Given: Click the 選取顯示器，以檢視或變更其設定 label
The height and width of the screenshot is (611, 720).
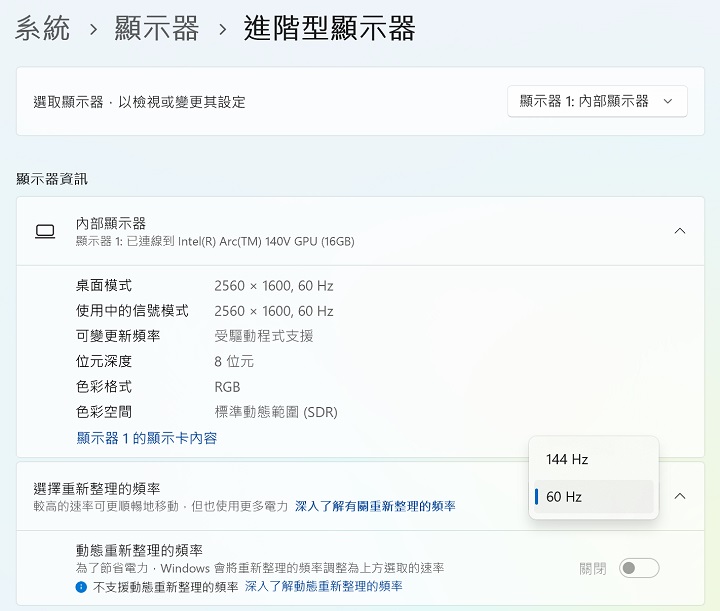Looking at the screenshot, I should [139, 102].
